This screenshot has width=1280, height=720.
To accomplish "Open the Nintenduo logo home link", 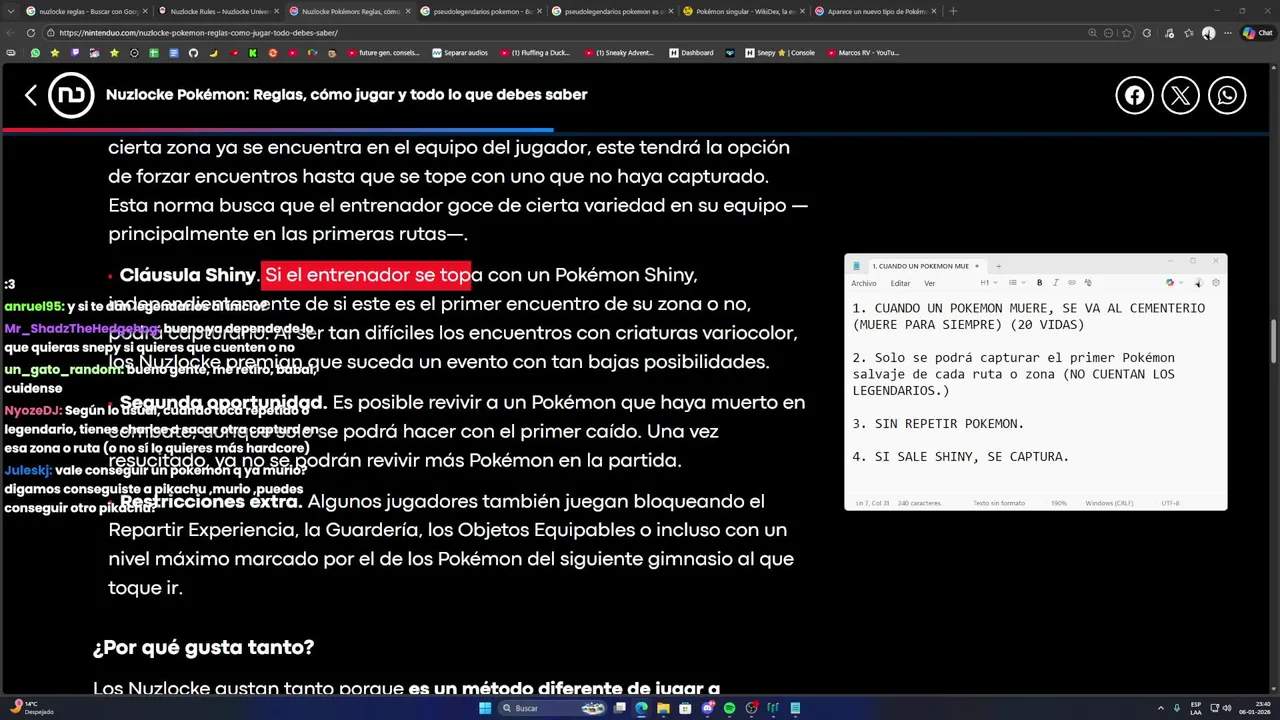I will pos(71,95).
